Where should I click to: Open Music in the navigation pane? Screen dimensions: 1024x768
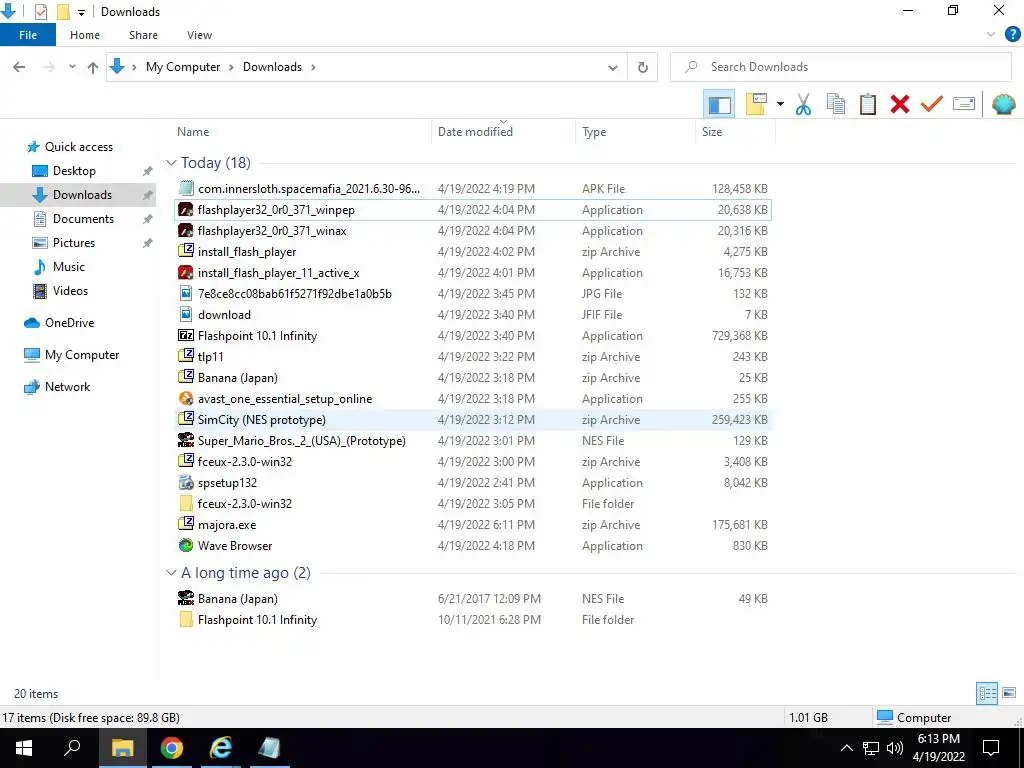[x=69, y=267]
